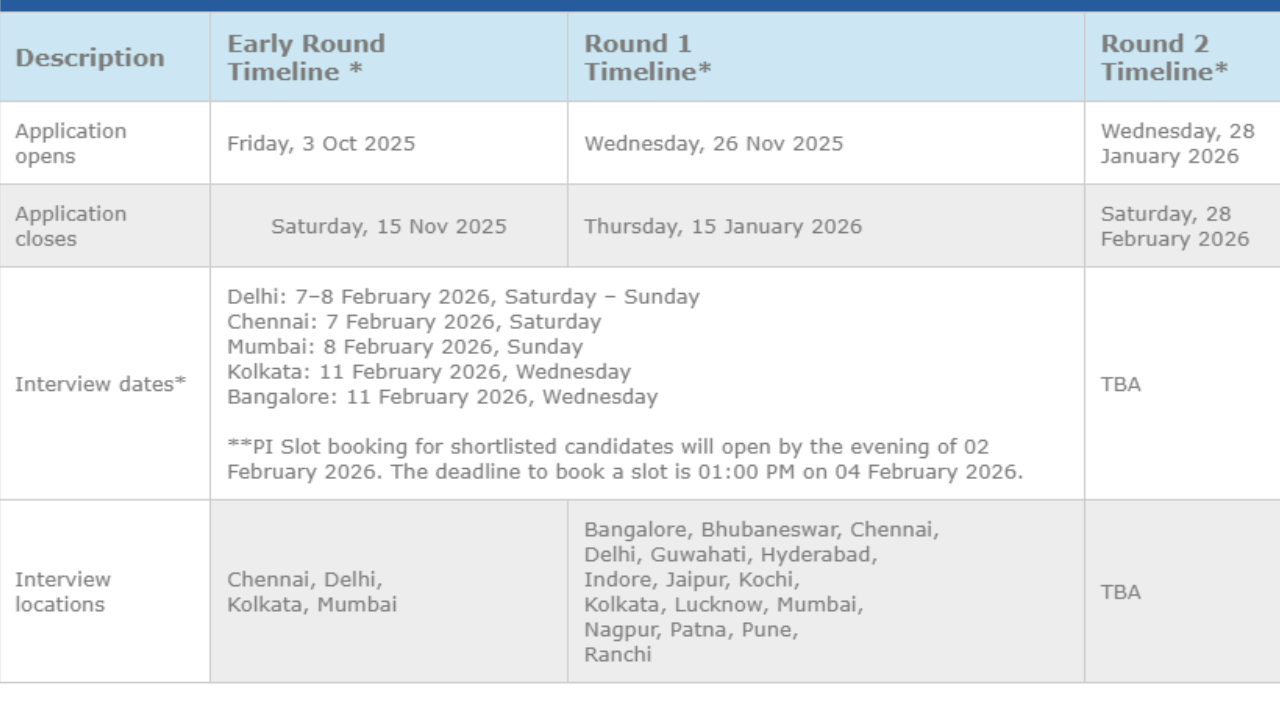Click the Description column header
1280x720 pixels.
[x=90, y=58]
